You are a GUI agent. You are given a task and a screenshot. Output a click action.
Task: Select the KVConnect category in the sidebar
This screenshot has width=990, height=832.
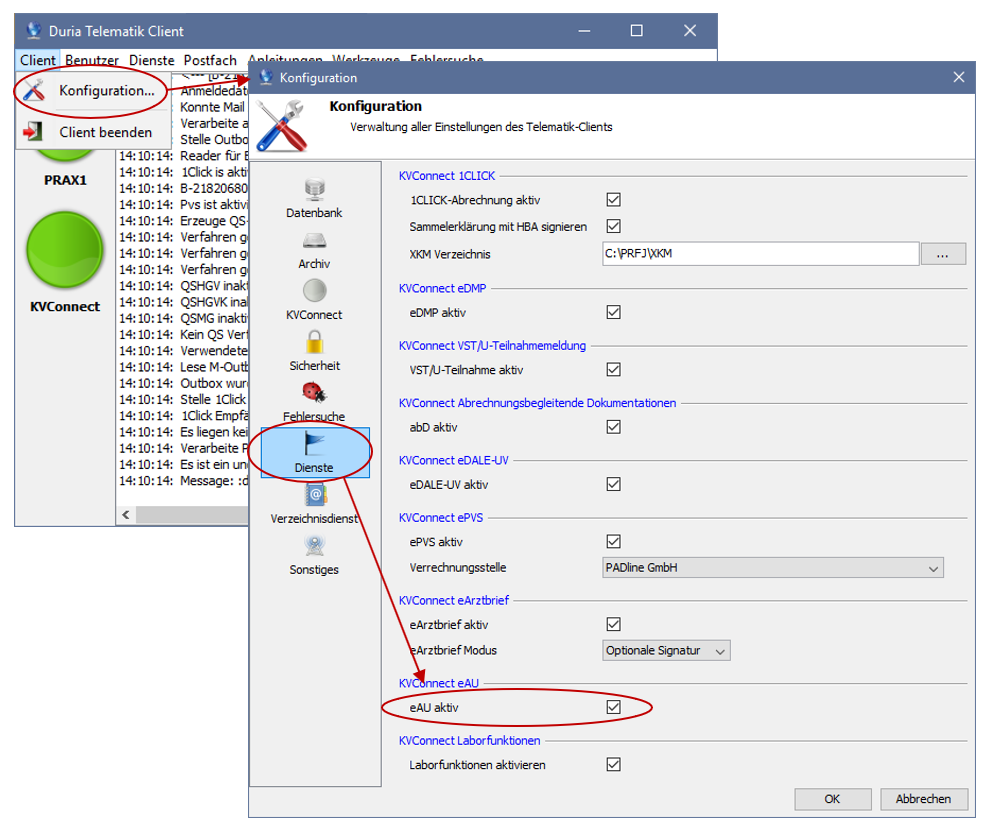(314, 300)
